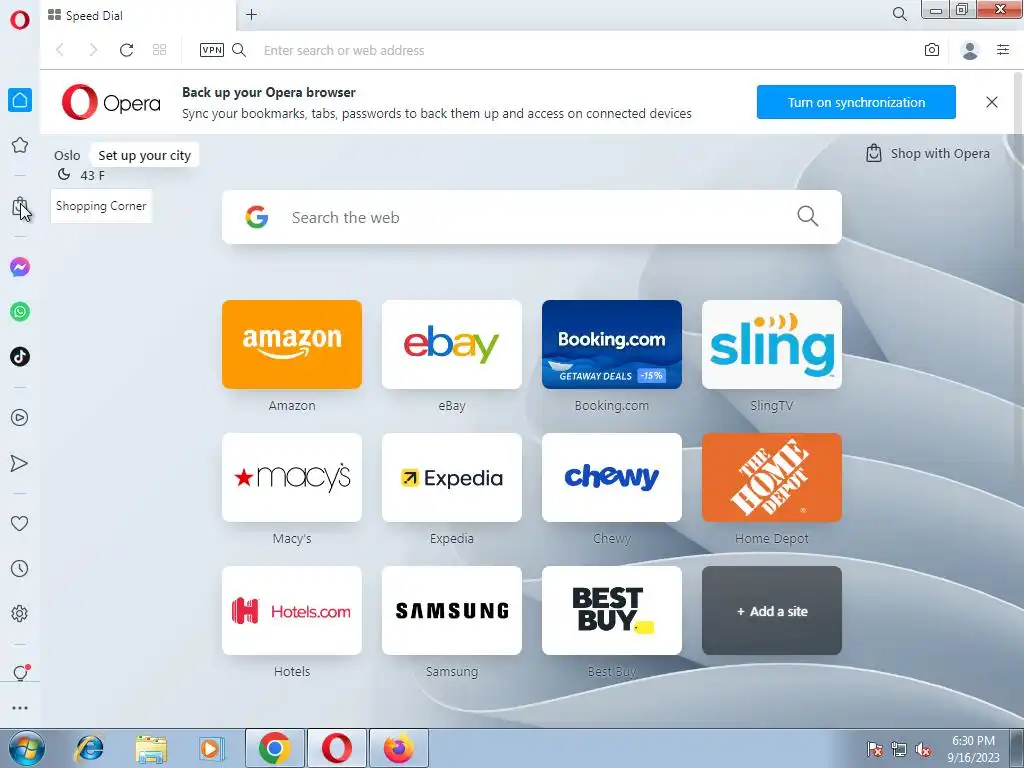Open the Macy's speed dial tile
Viewport: 1024px width, 768px height.
[x=292, y=477]
